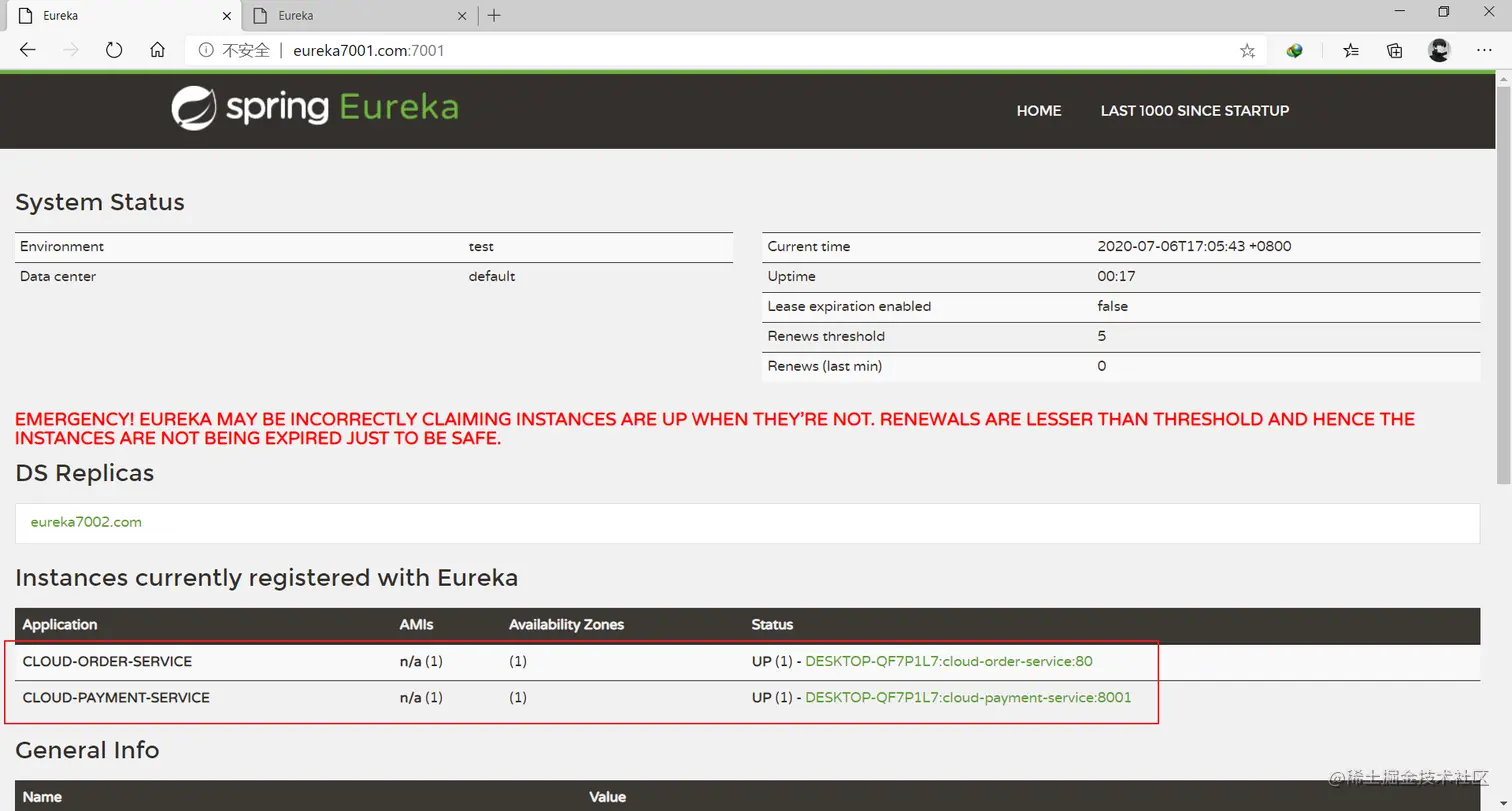The image size is (1512, 811).
Task: Click the Name column header in General Info
Action: pyautogui.click(x=42, y=797)
